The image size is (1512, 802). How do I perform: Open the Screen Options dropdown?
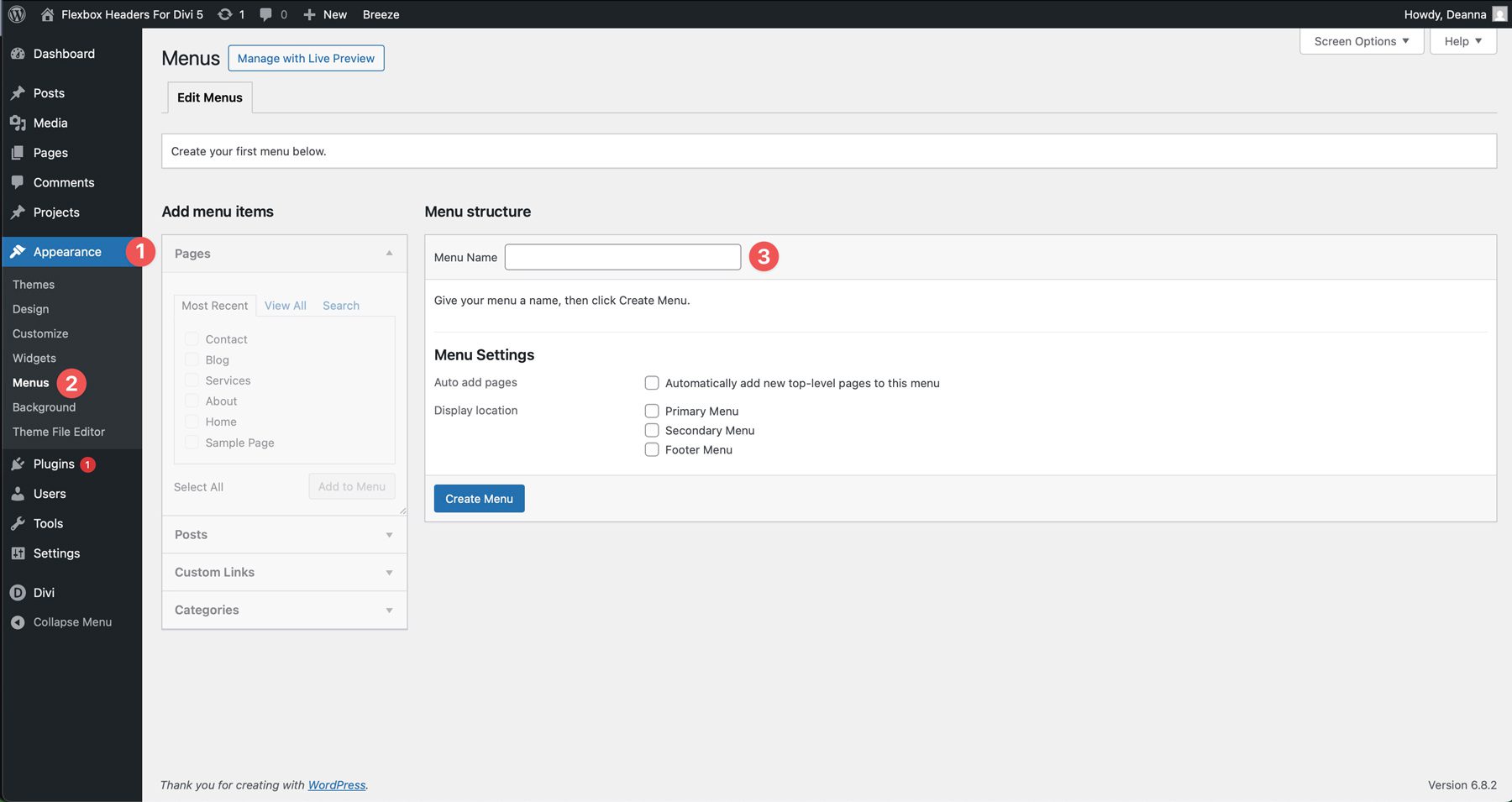point(1360,40)
